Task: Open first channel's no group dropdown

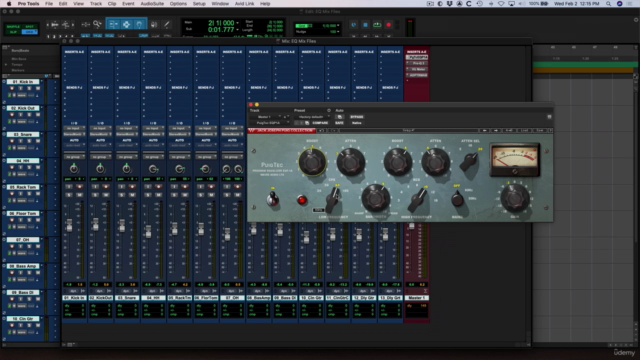Action: (74, 157)
